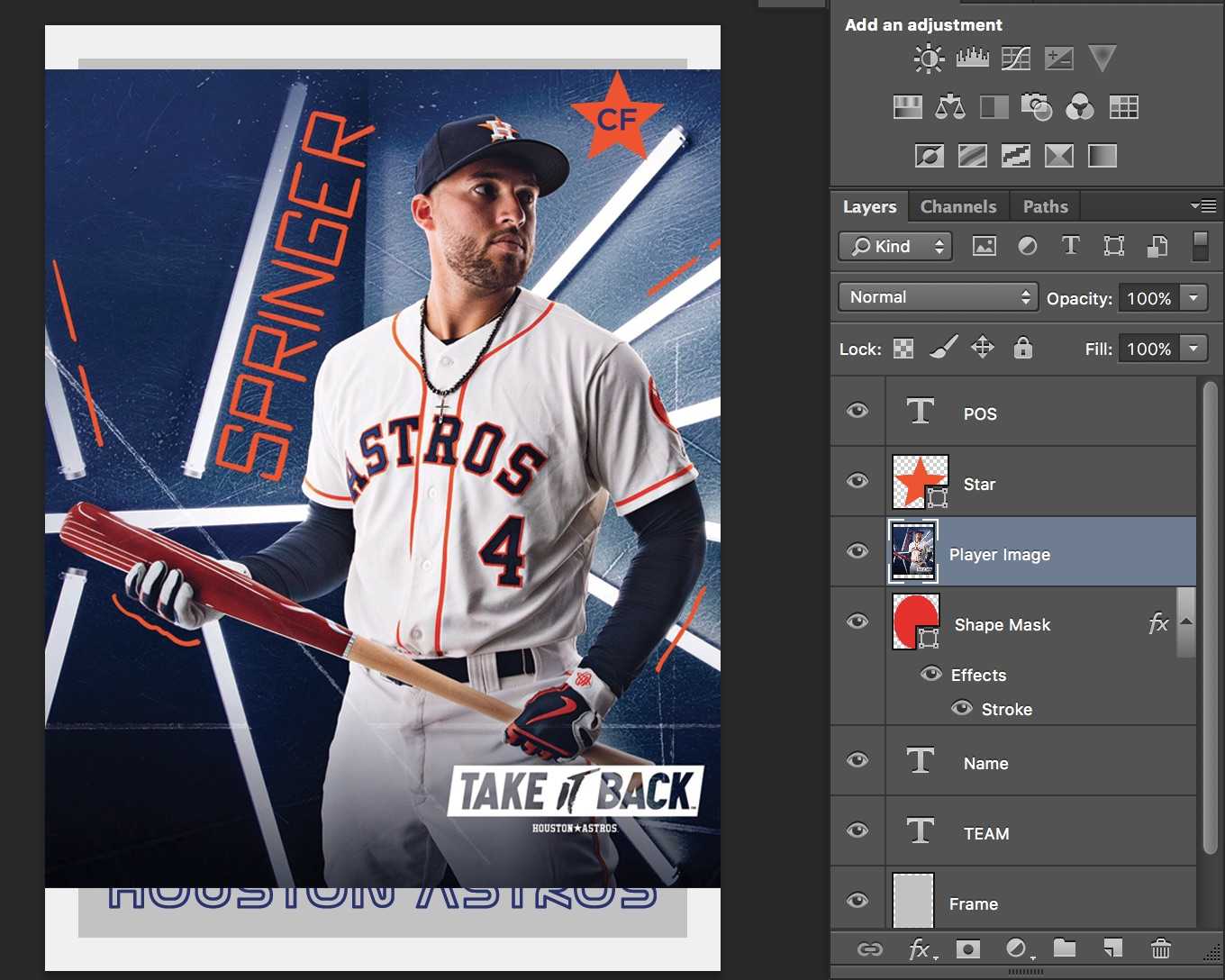Add a Photo Filter adjustment

click(x=1037, y=107)
